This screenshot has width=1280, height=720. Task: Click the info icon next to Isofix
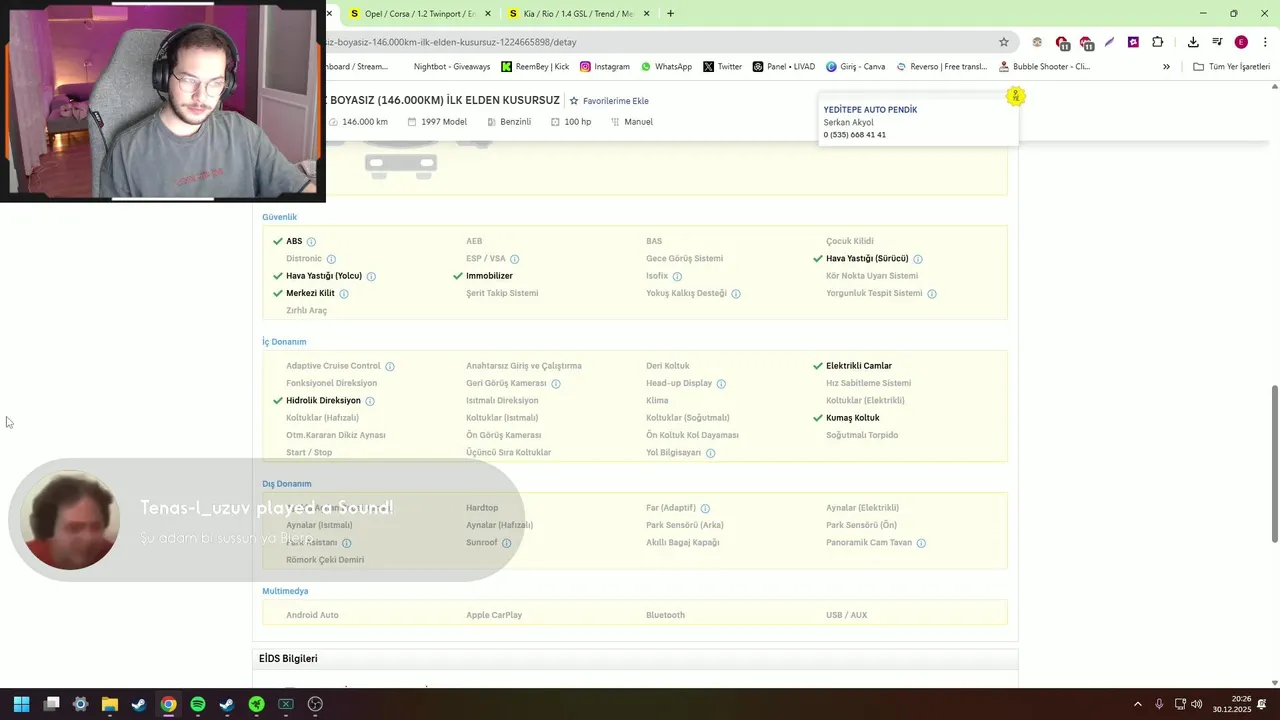[x=677, y=276]
